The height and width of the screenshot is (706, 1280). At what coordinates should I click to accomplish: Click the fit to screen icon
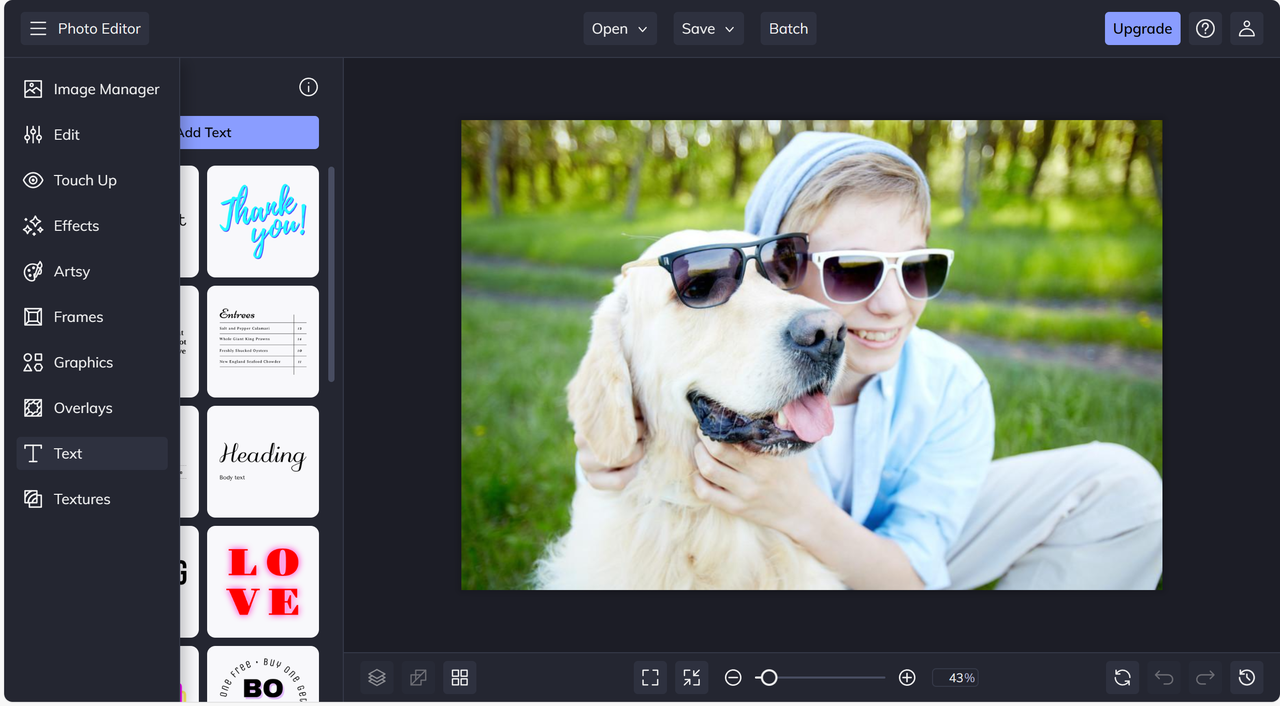(650, 678)
